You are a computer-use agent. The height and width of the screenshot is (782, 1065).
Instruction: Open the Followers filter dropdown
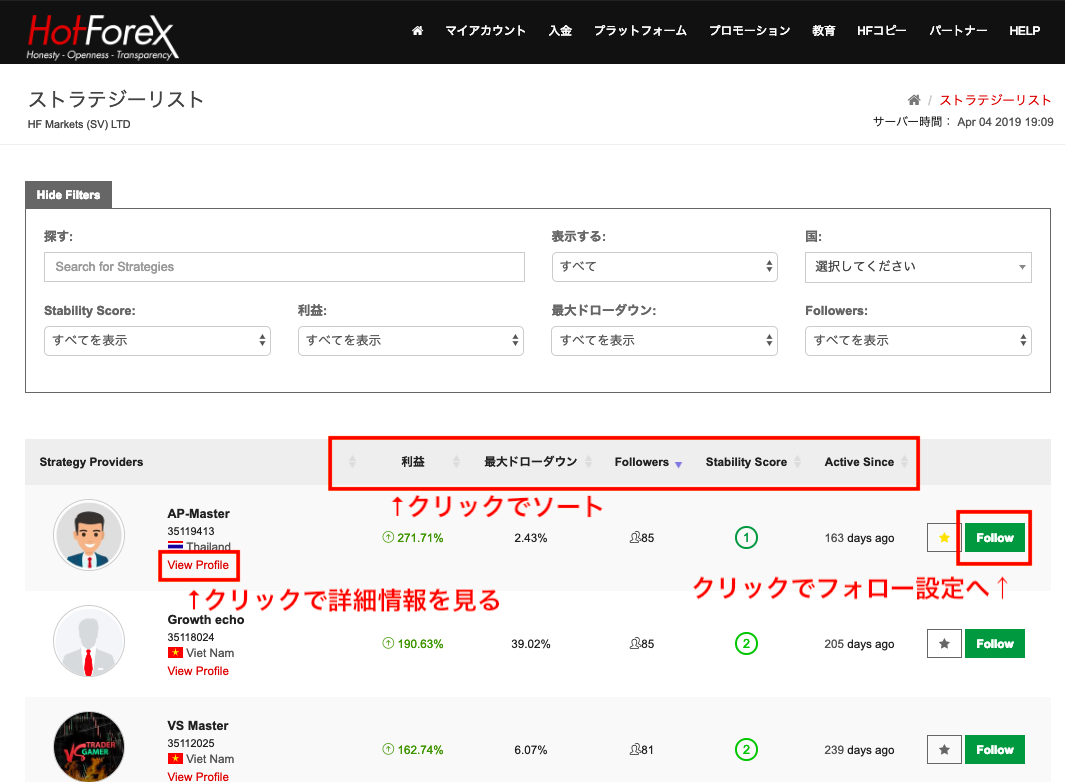pos(918,340)
